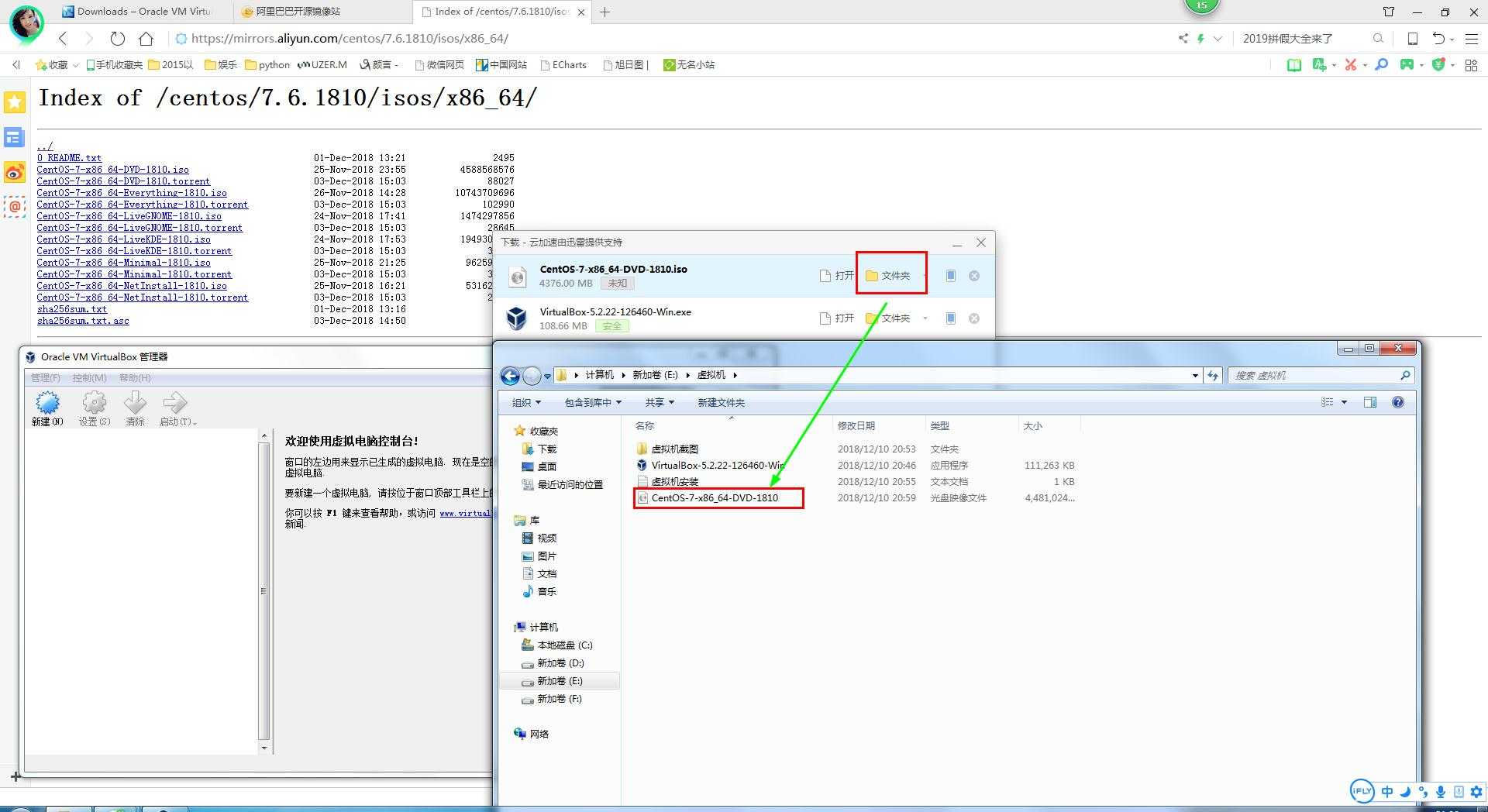Click VirtualBox 设置 (Settings) gear icon
Screen dimensions: 1488x812
[95, 408]
